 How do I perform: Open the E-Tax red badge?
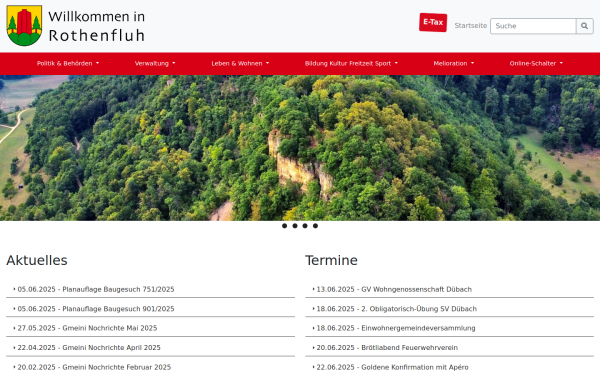pos(433,22)
